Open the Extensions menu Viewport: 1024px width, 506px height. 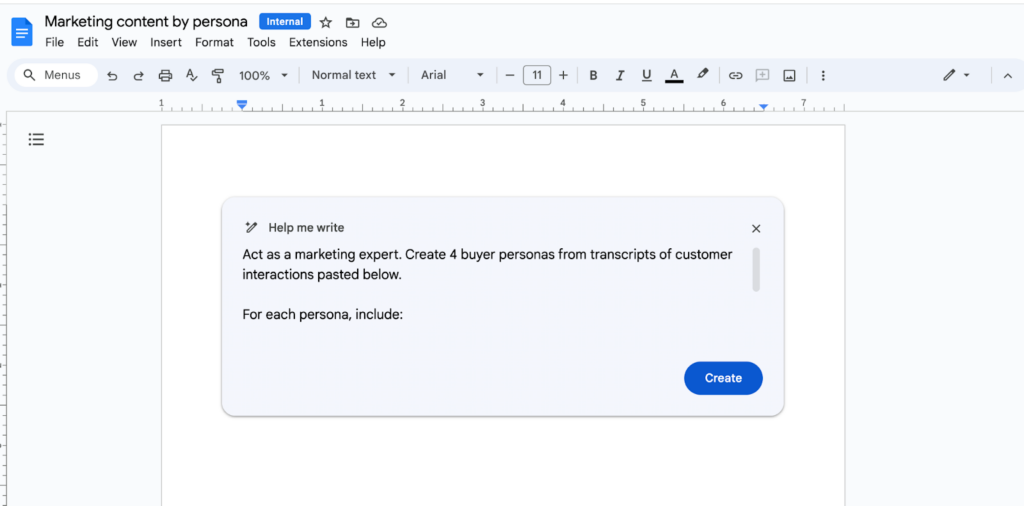pyautogui.click(x=318, y=42)
